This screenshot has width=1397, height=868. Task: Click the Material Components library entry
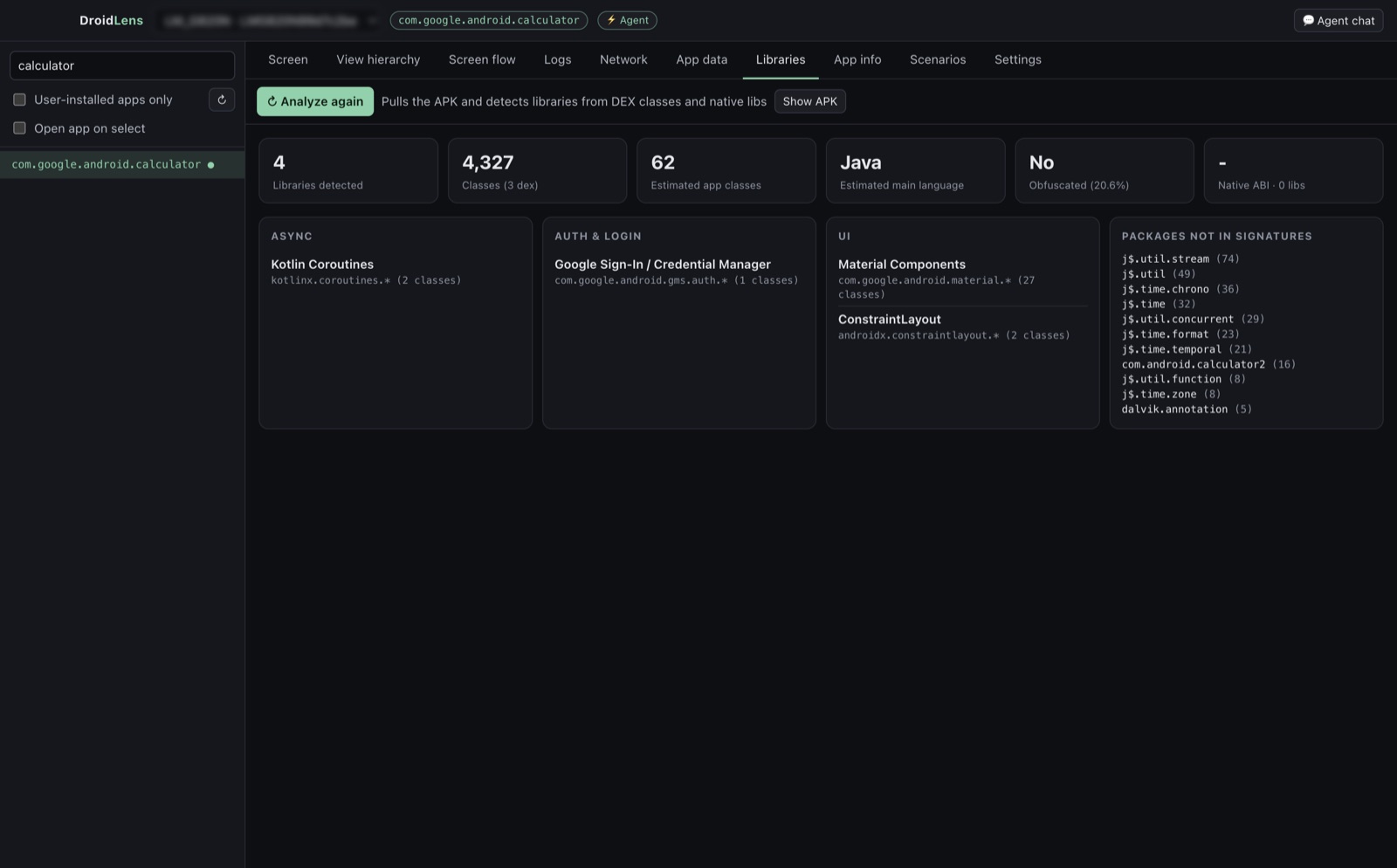(962, 279)
